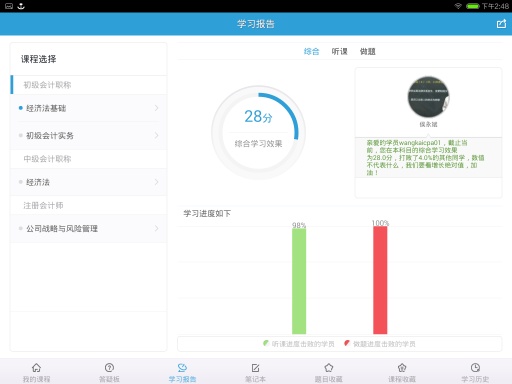Screen dimensions: 512x384
Task: Click the 28分 score progress ring
Action: [258, 132]
